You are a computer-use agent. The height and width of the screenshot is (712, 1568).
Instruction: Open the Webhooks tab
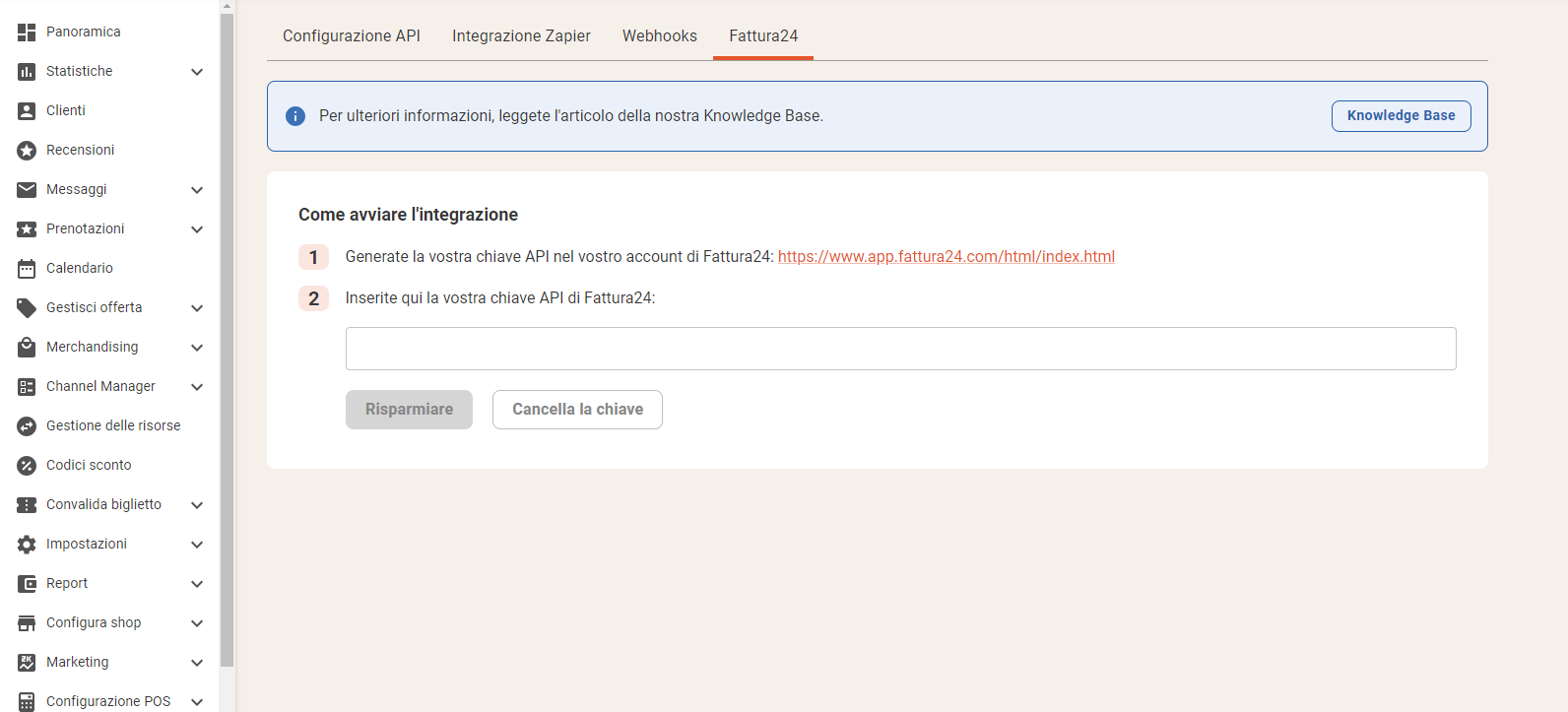660,36
